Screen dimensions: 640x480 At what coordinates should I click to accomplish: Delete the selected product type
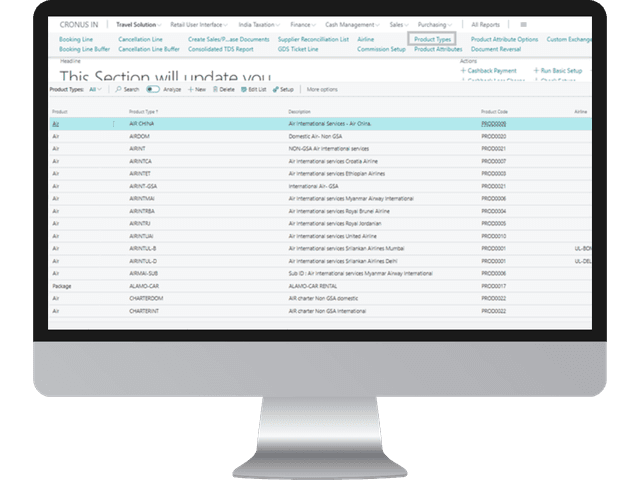coord(224,89)
